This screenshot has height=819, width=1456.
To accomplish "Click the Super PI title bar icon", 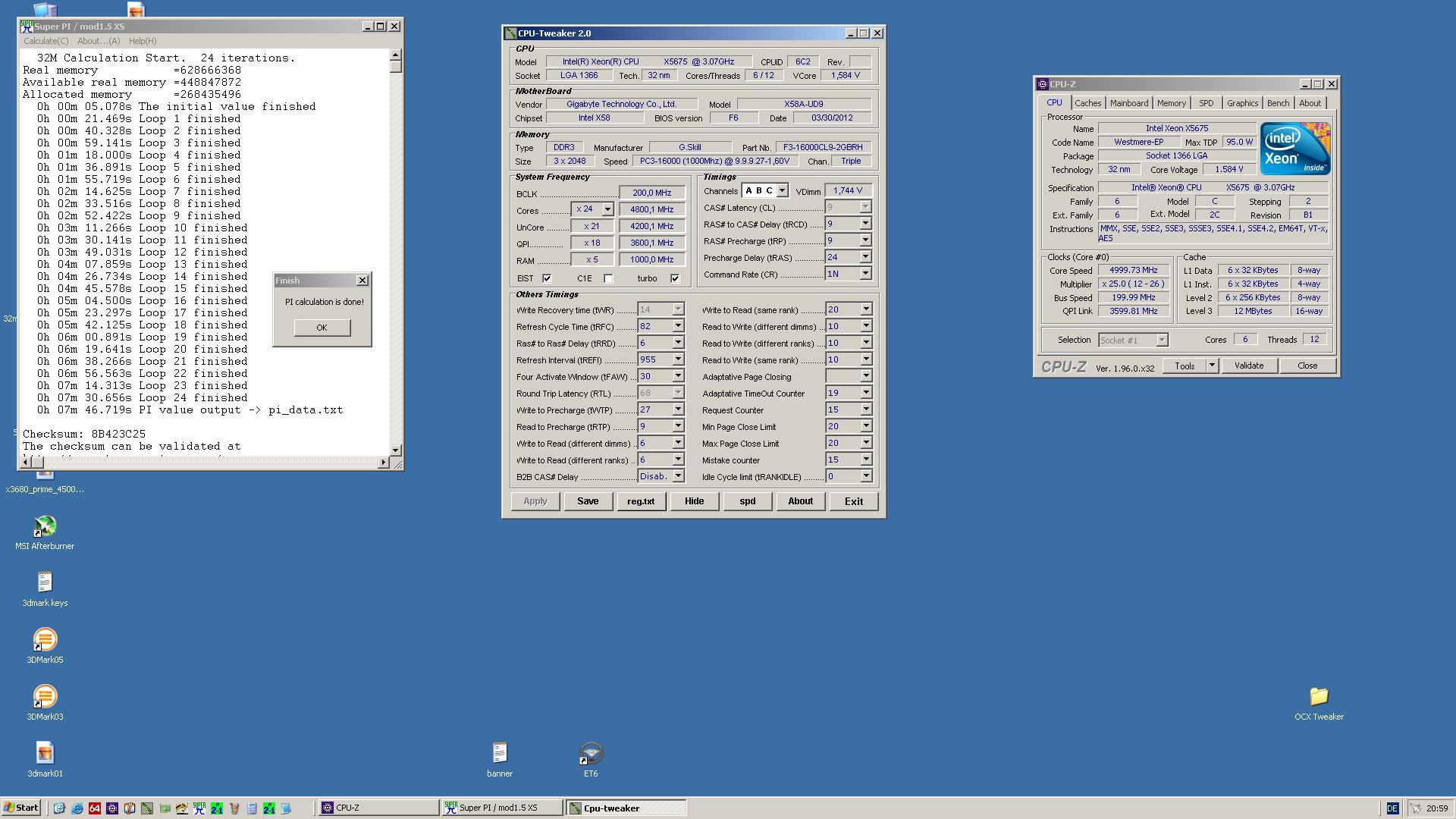I will (27, 27).
